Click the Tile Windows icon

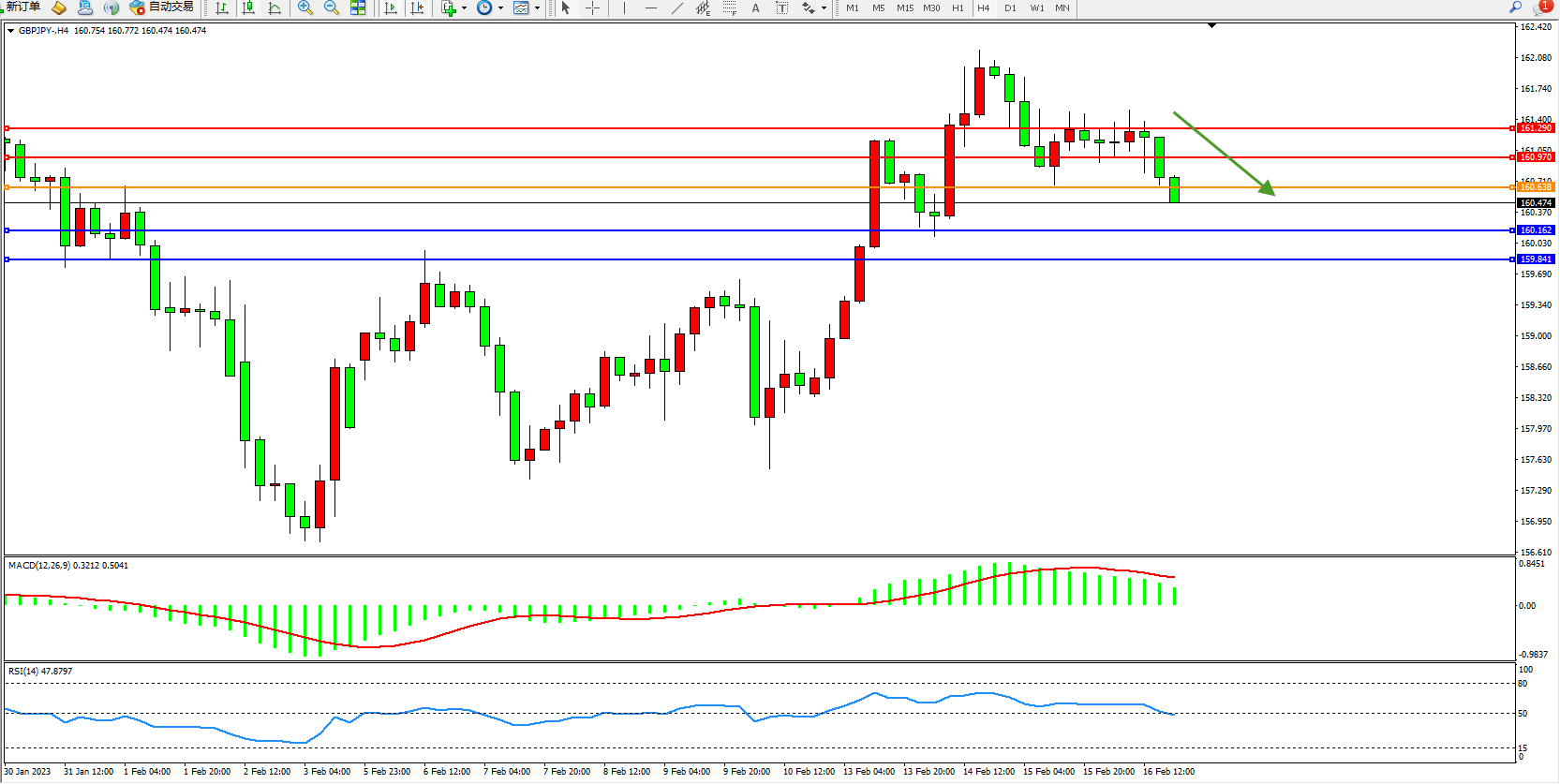(358, 8)
